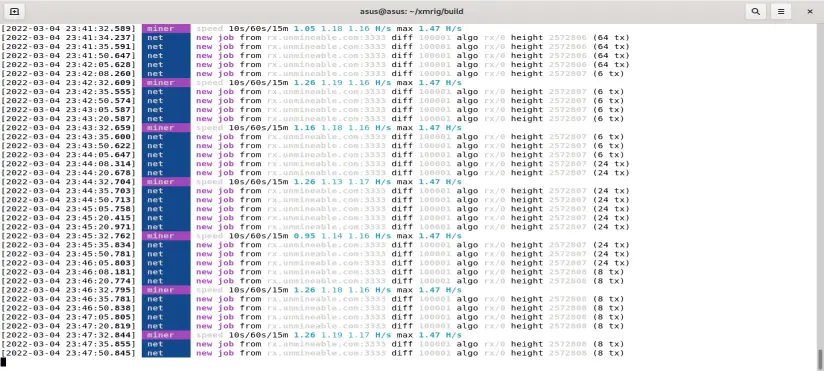
Task: Click the miner tag at 23:44:32.704
Action: coord(166,182)
